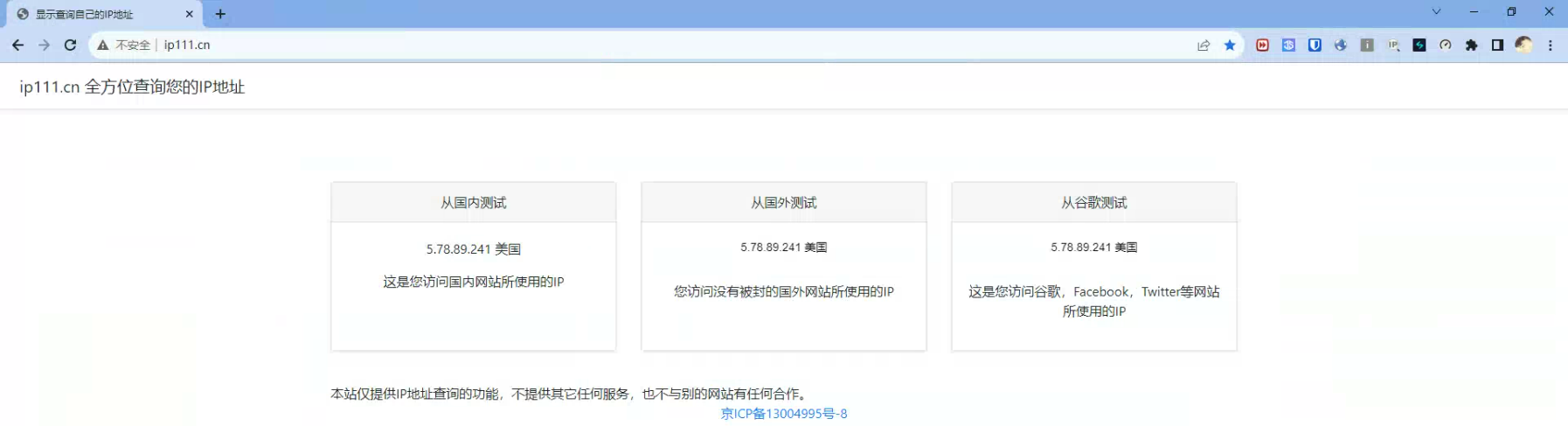Open the tab search chevron
The width and height of the screenshot is (1568, 426).
click(x=1436, y=11)
